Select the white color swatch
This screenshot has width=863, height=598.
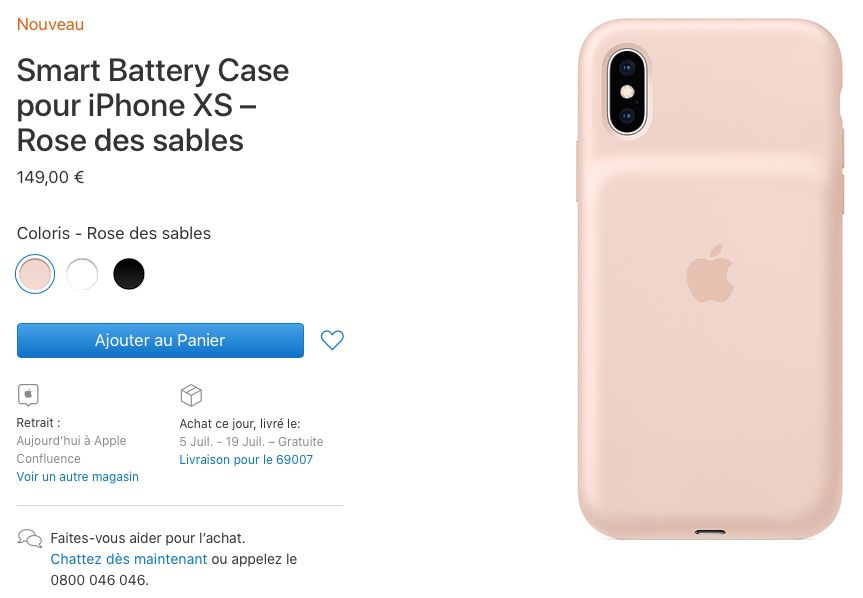[x=82, y=273]
